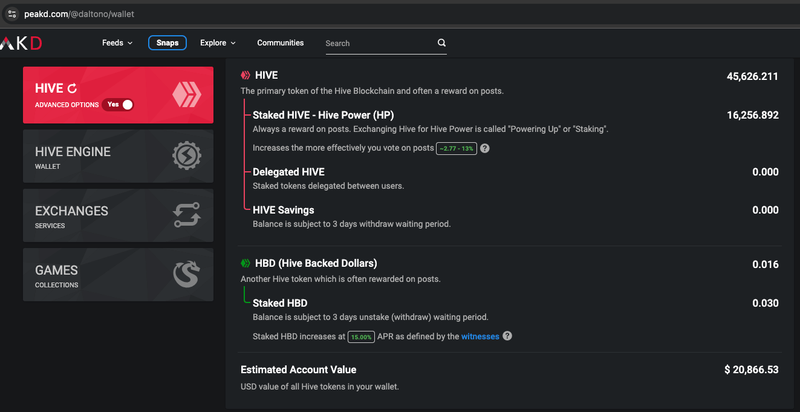The height and width of the screenshot is (412, 800).
Task: Open the Snaps tab
Action: click(x=166, y=43)
